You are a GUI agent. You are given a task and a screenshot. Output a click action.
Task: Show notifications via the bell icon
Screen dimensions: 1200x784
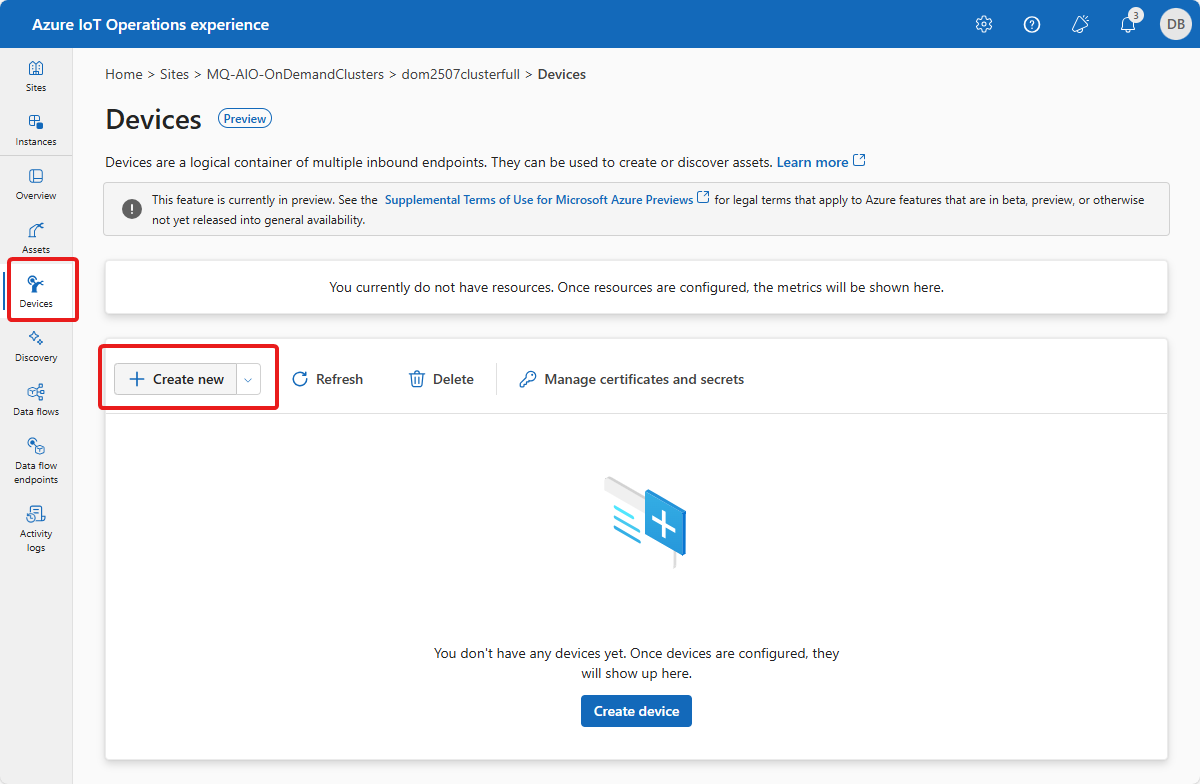(x=1128, y=24)
